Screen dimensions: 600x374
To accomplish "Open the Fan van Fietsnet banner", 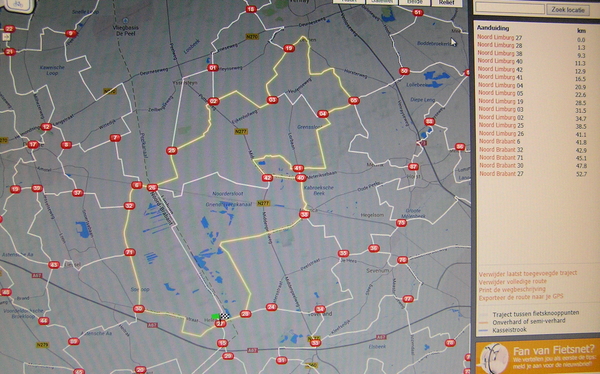I will (x=538, y=356).
